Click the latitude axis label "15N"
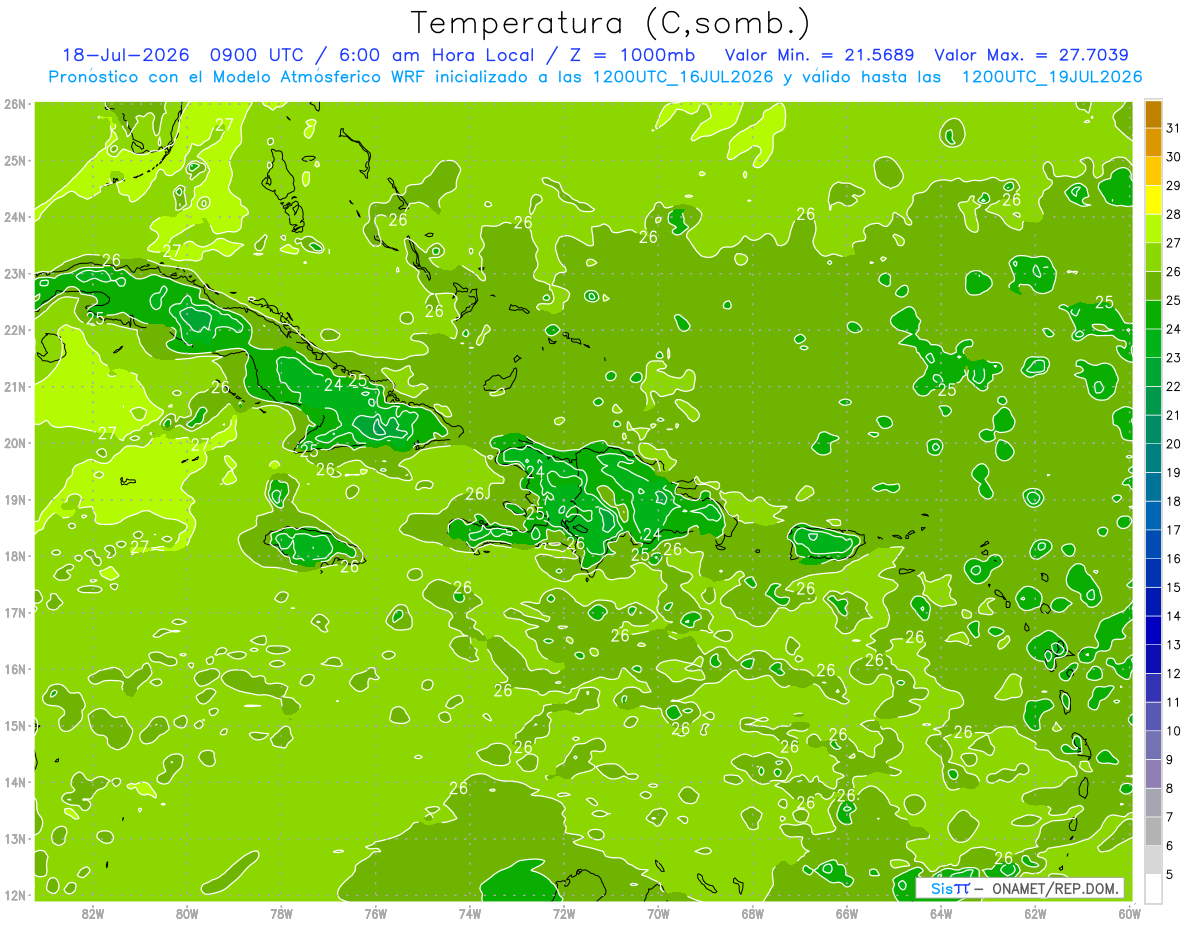 click(15, 725)
